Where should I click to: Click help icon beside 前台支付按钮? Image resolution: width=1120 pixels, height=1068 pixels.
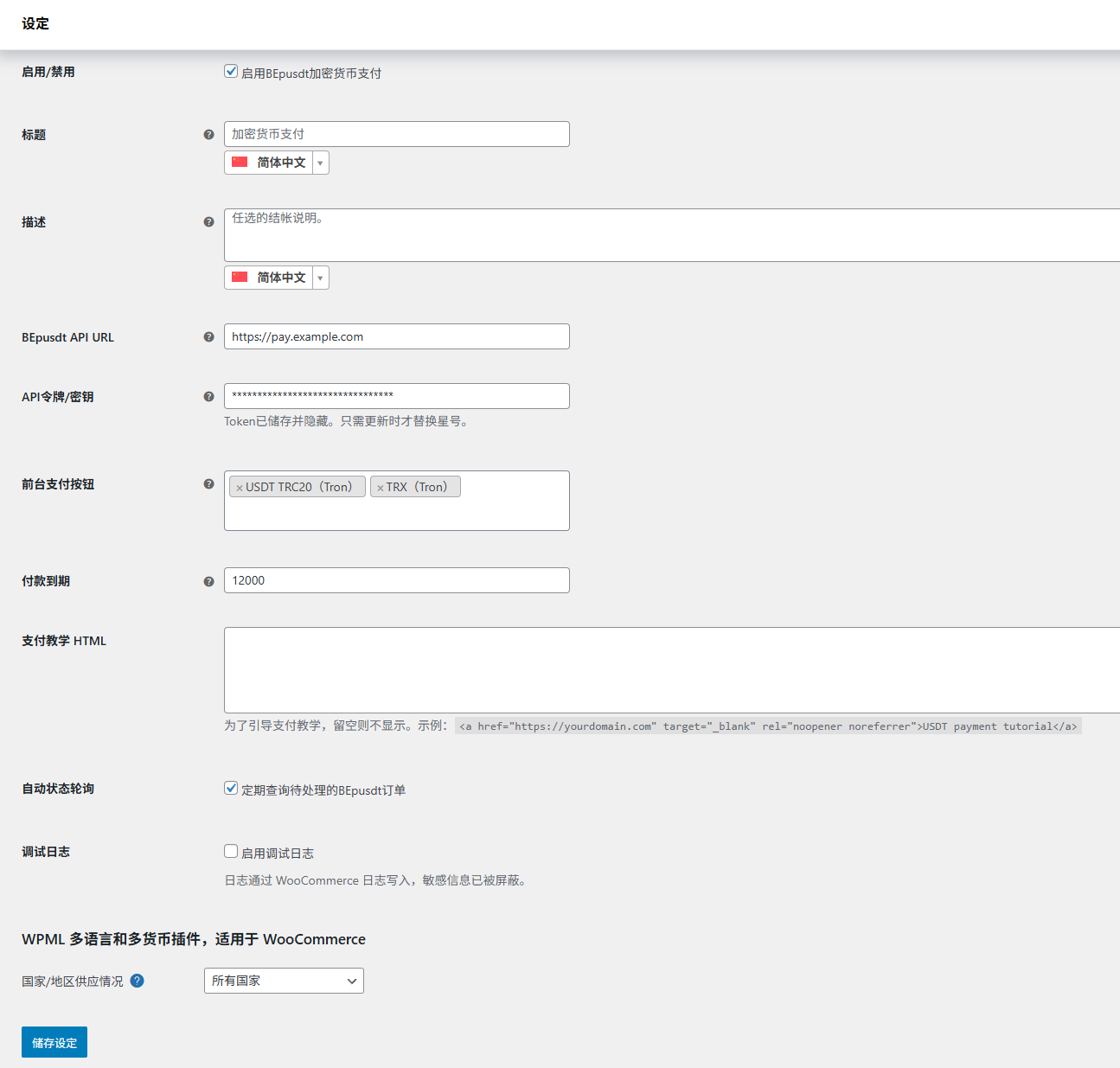coord(208,484)
